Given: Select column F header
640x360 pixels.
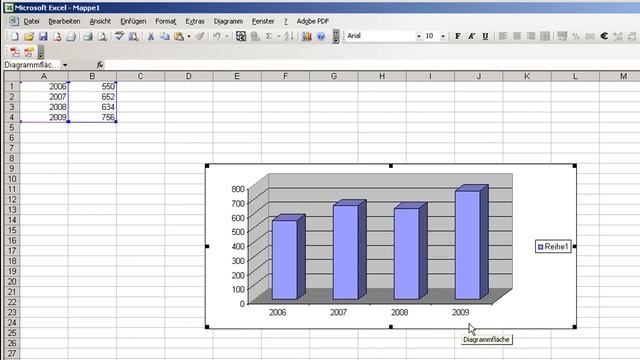Looking at the screenshot, I should pyautogui.click(x=285, y=76).
